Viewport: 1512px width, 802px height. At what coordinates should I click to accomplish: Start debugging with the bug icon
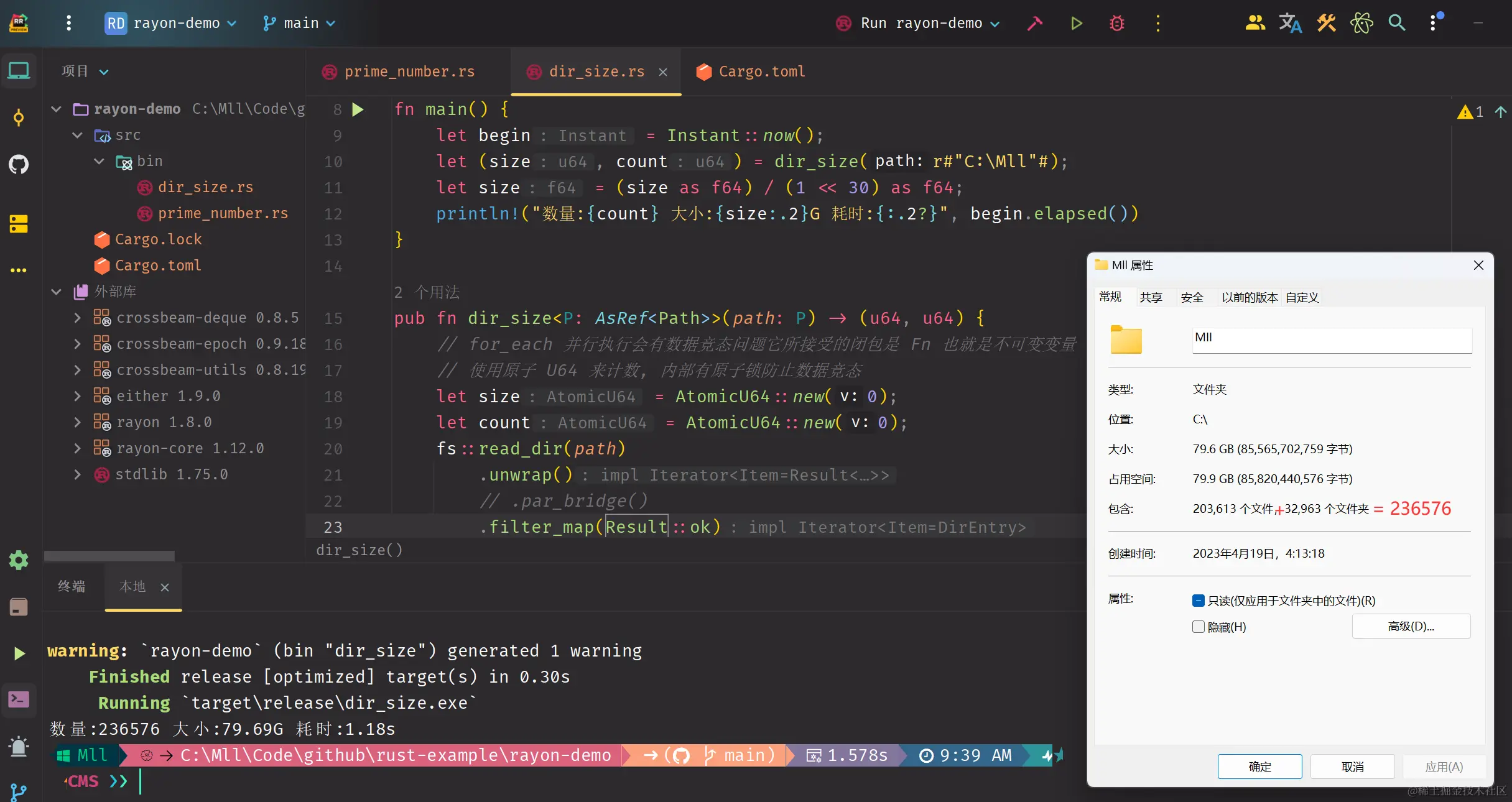click(x=1117, y=24)
